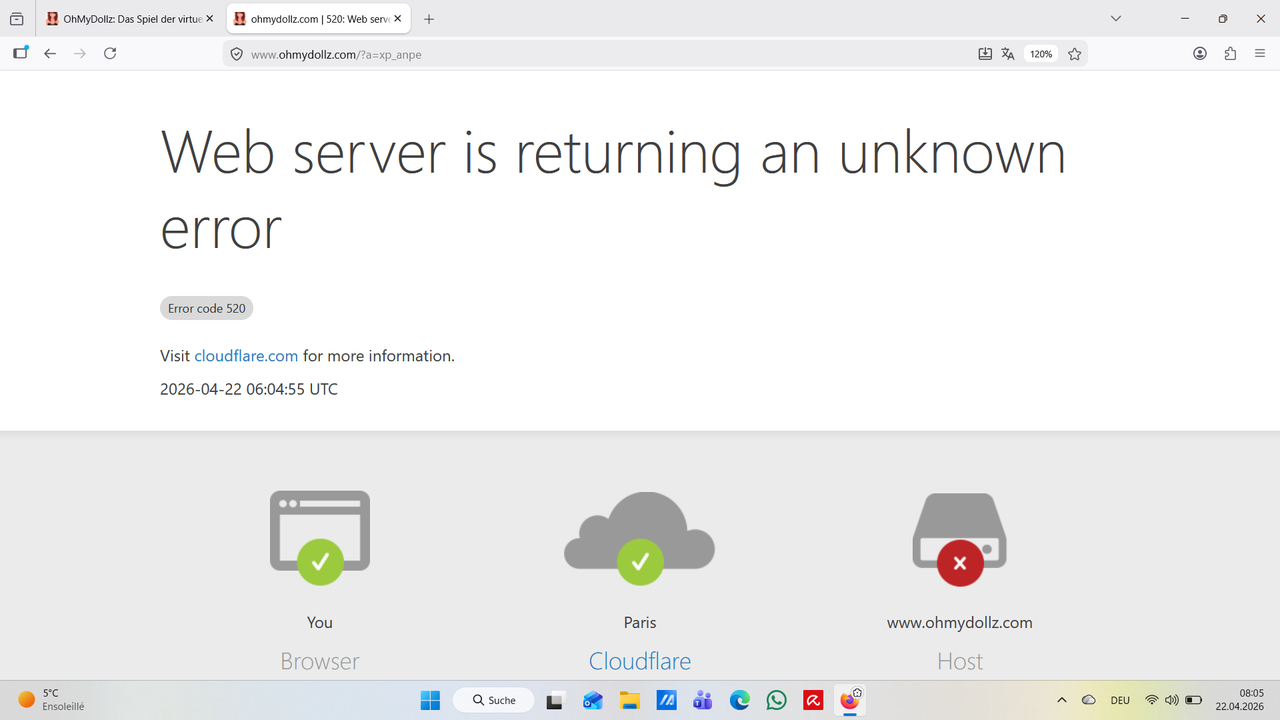
Task: Open the clock and date 22.04.2026
Action: point(1240,700)
